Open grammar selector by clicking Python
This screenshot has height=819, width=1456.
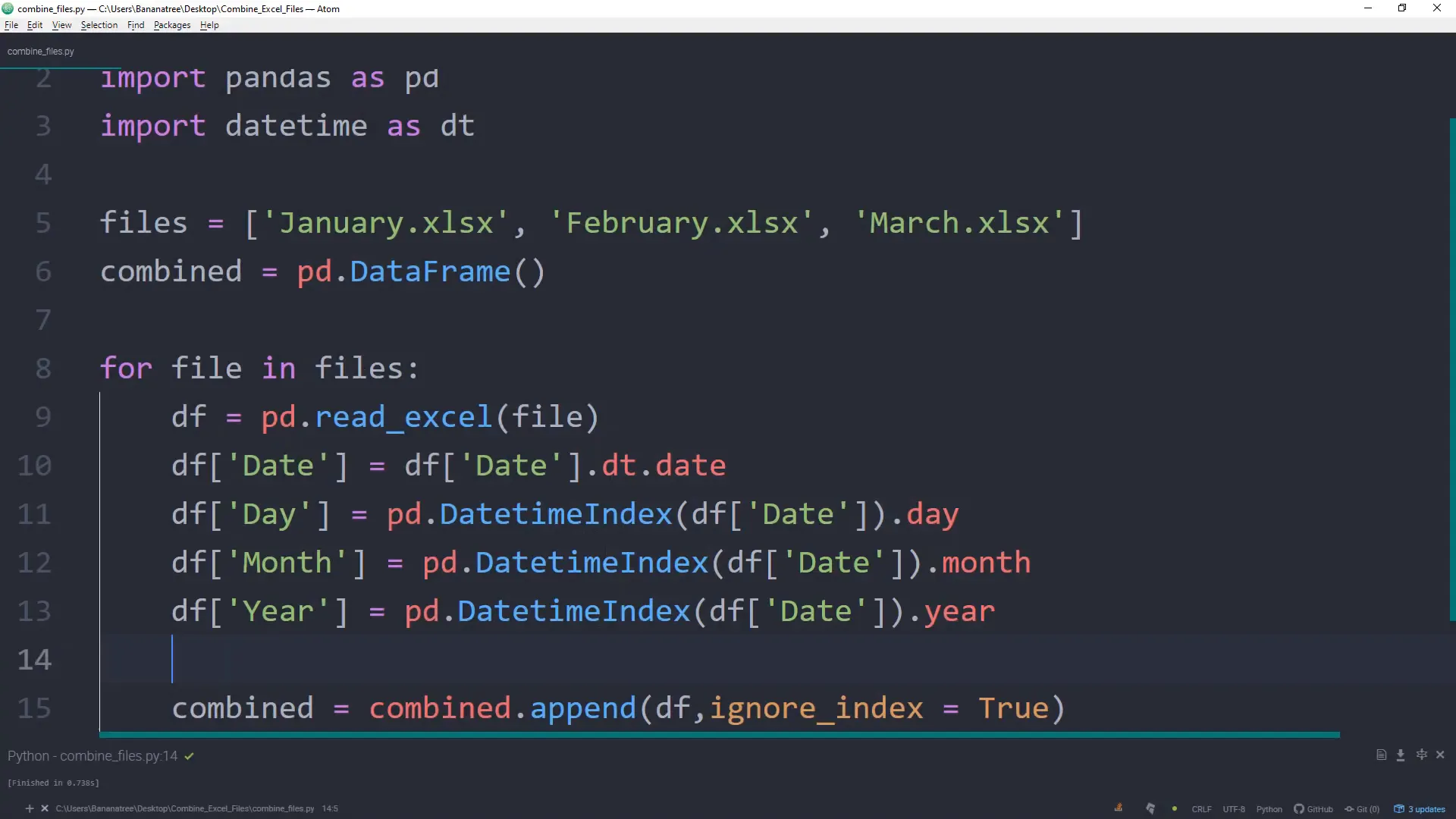point(1269,808)
